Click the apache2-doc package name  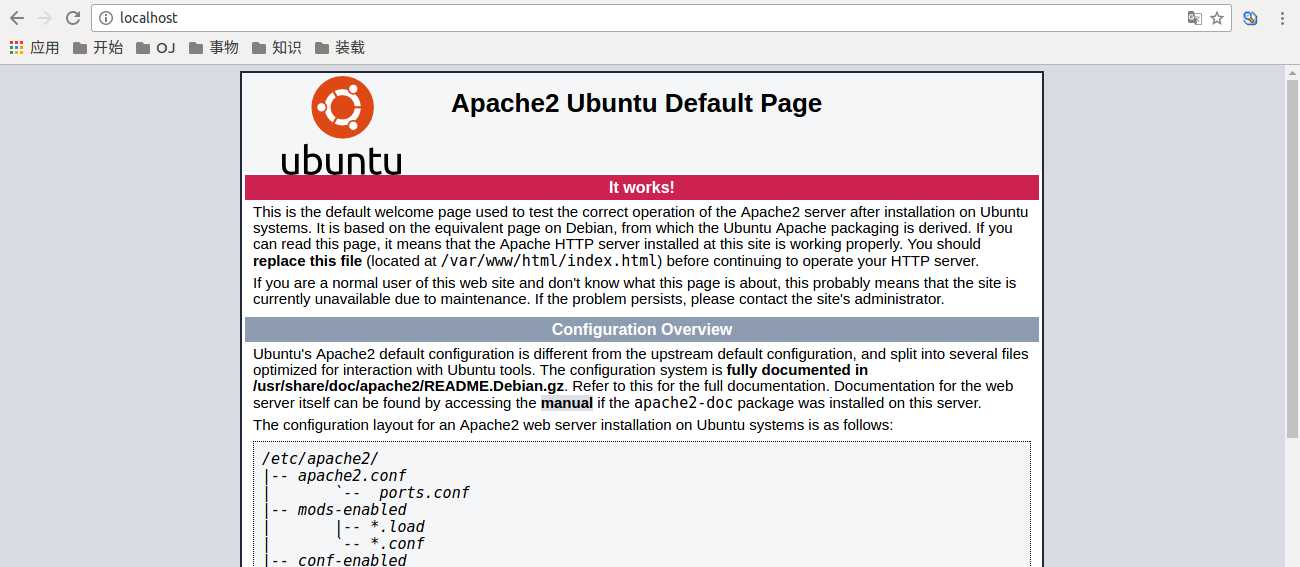pos(683,403)
